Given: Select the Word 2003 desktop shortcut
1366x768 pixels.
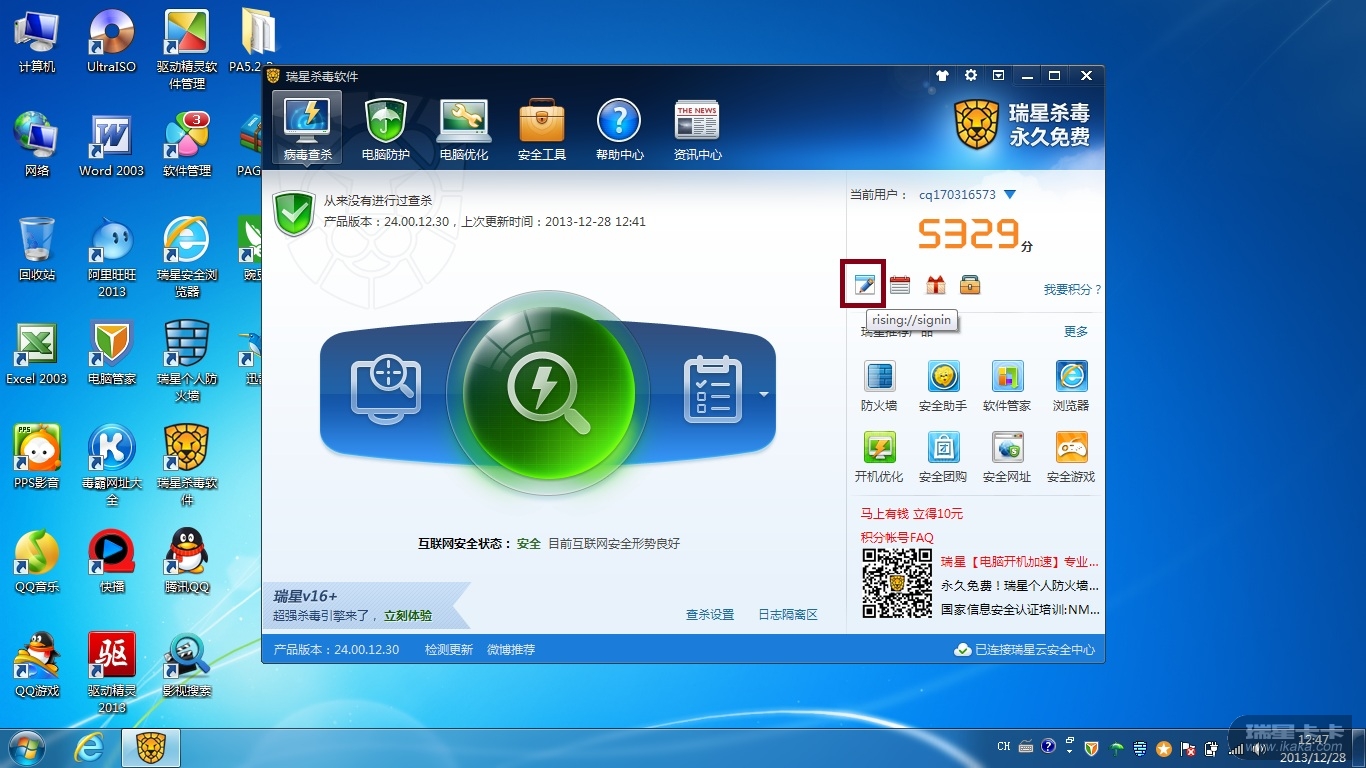Looking at the screenshot, I should pyautogui.click(x=112, y=146).
